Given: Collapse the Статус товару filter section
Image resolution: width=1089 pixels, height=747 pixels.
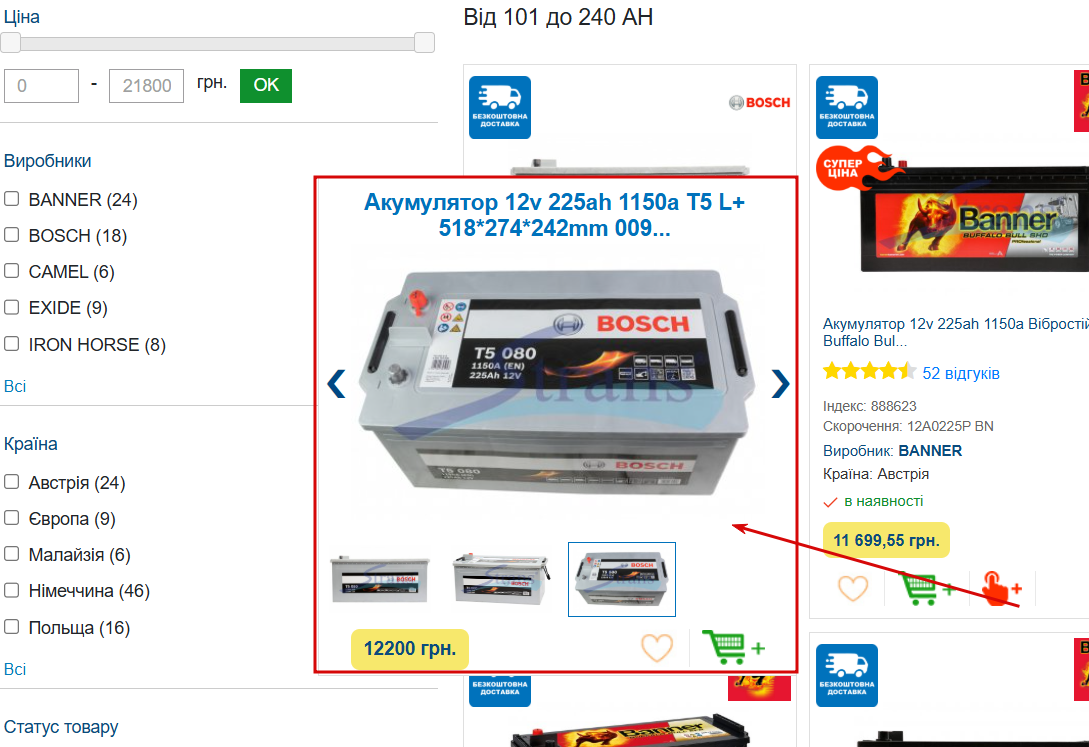Looking at the screenshot, I should [61, 727].
